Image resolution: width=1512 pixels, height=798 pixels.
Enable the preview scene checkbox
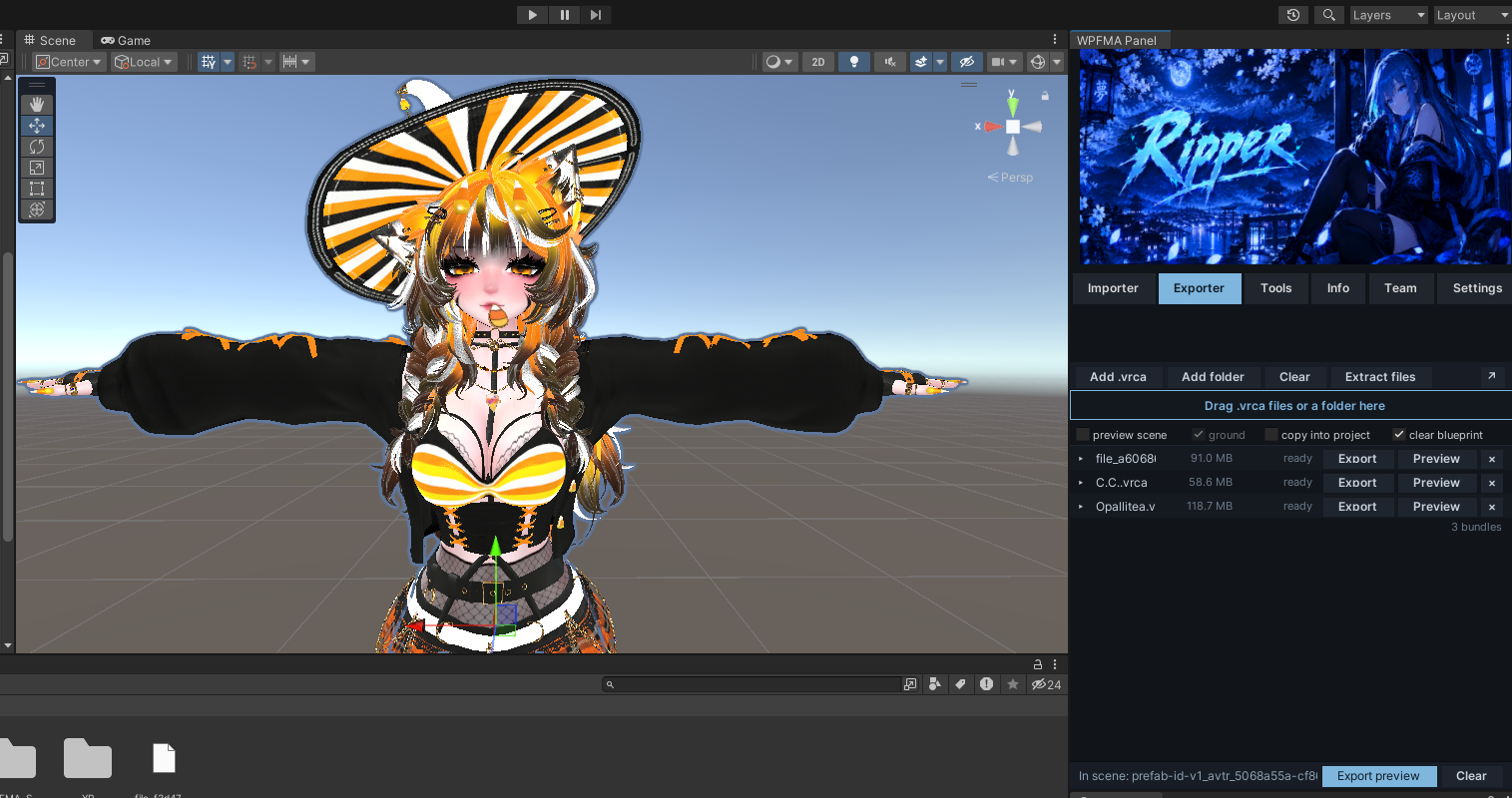tap(1083, 435)
